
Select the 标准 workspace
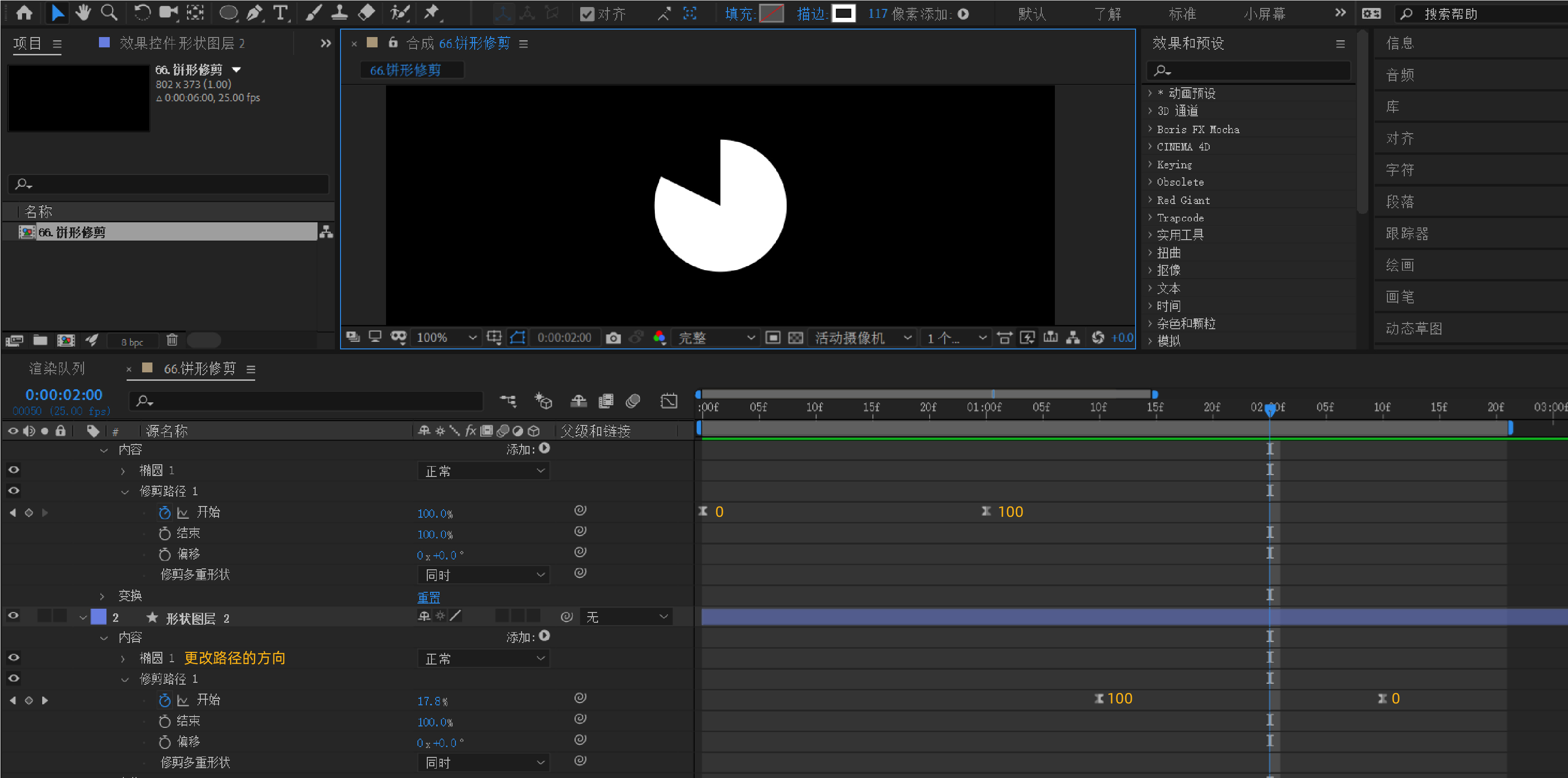[1183, 14]
